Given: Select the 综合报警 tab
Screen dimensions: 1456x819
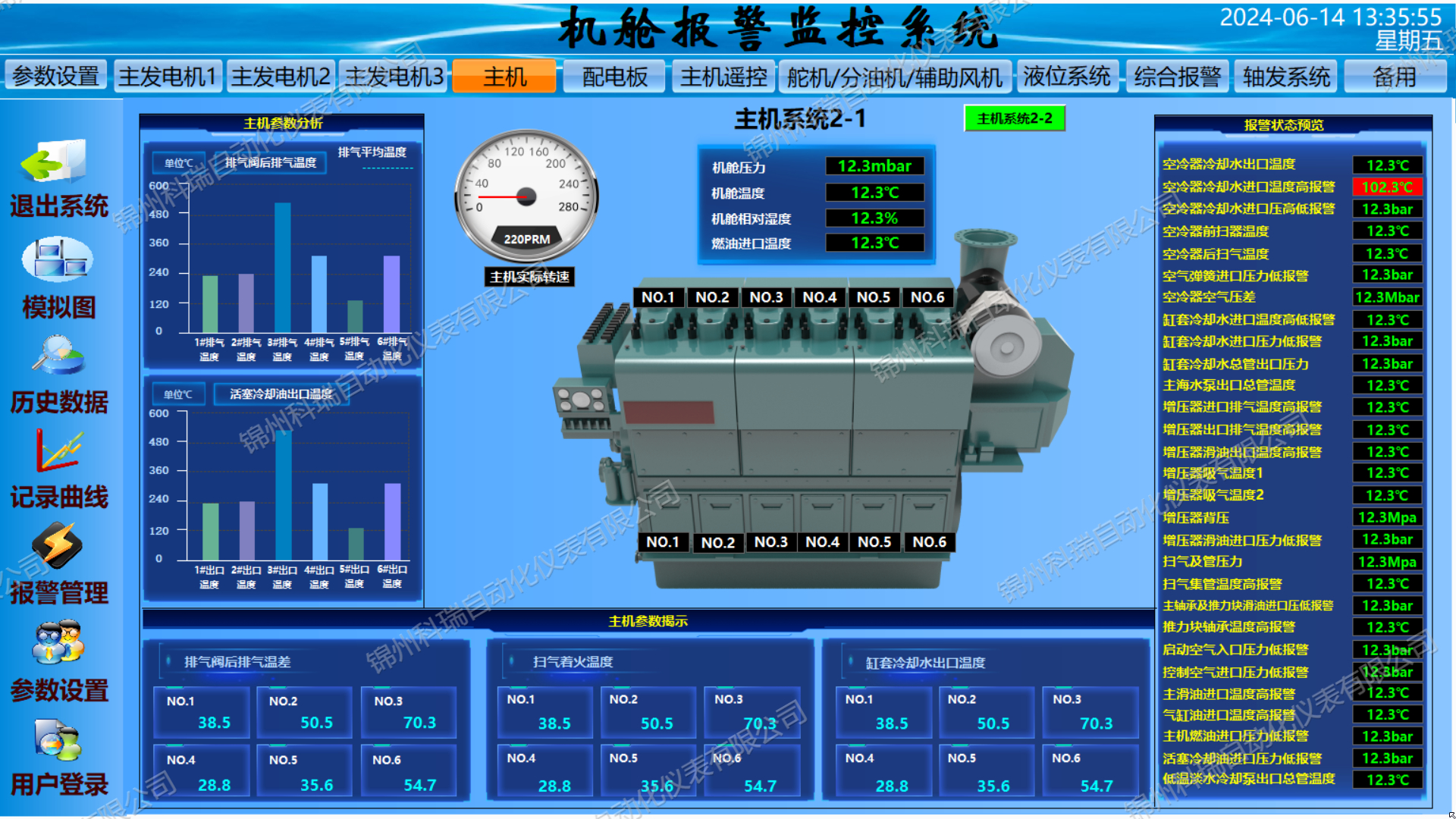Looking at the screenshot, I should 1177,77.
